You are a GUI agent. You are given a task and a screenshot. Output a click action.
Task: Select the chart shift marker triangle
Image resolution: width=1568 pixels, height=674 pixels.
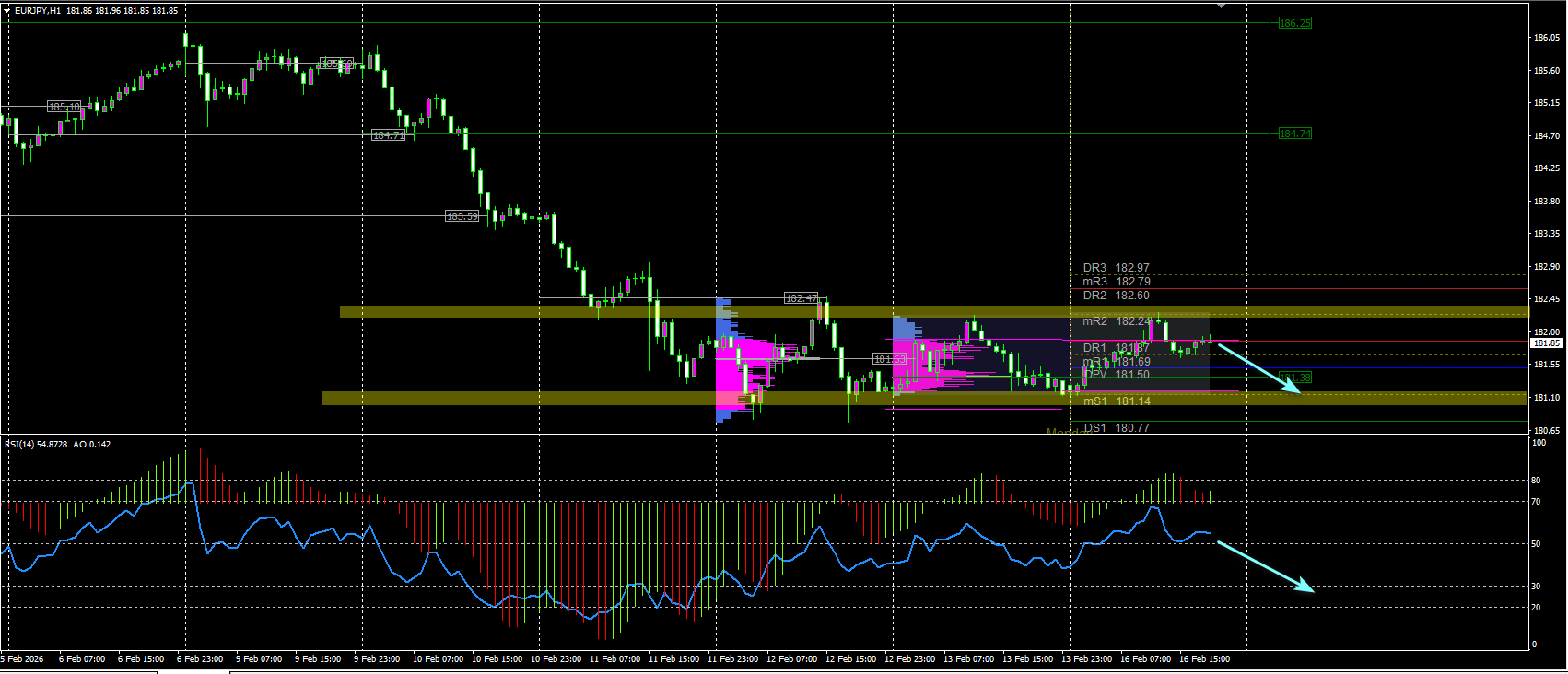click(x=1222, y=6)
